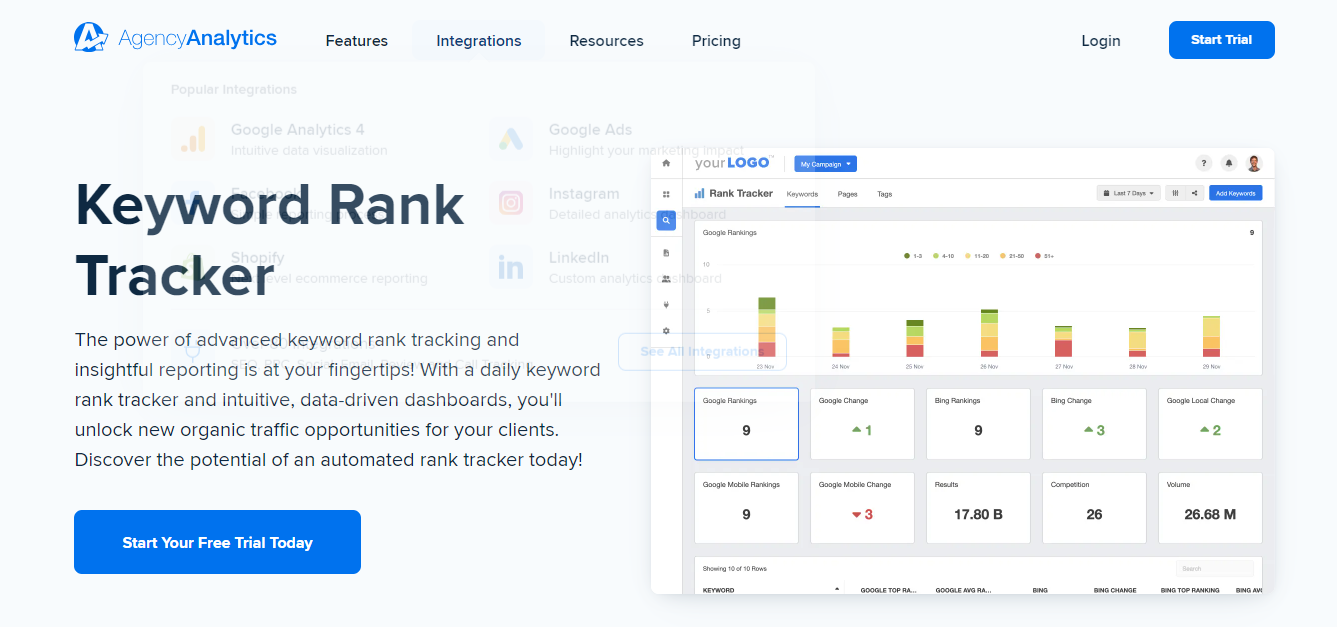Click the 51+ legend color dot
Screen dimensions: 1337x627
(1038, 256)
